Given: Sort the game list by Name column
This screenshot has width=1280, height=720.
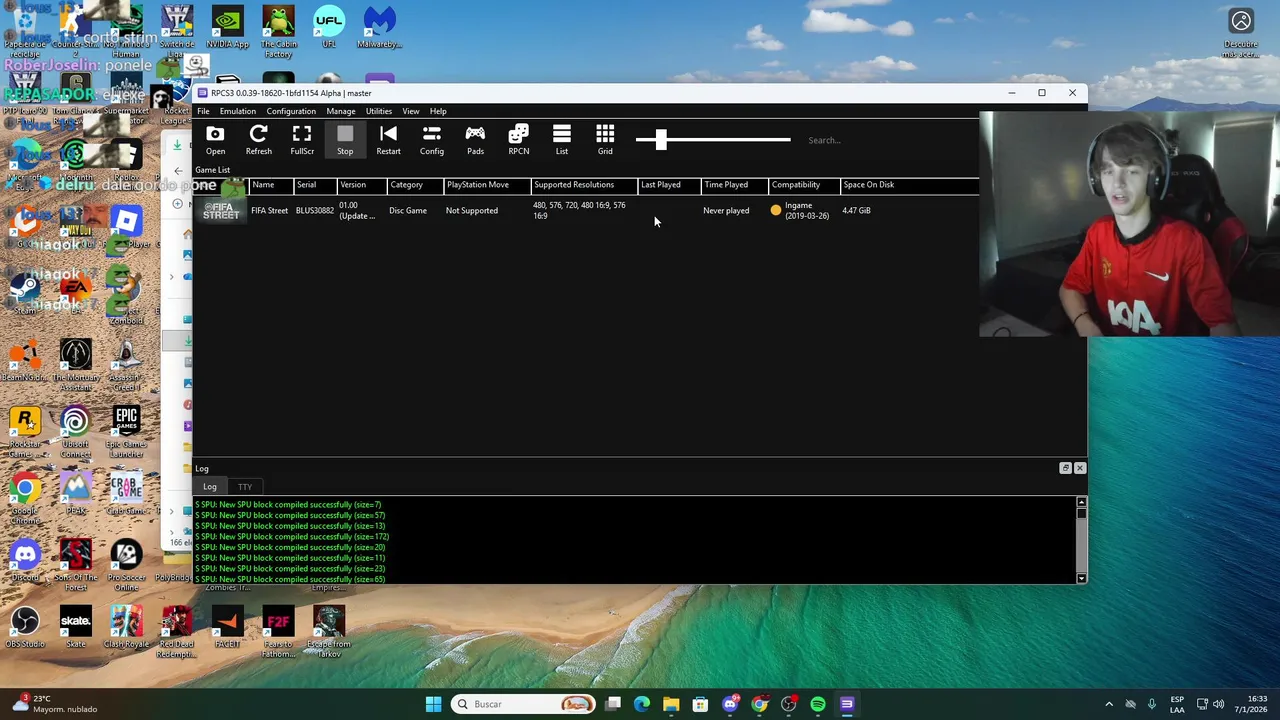Looking at the screenshot, I should [270, 185].
